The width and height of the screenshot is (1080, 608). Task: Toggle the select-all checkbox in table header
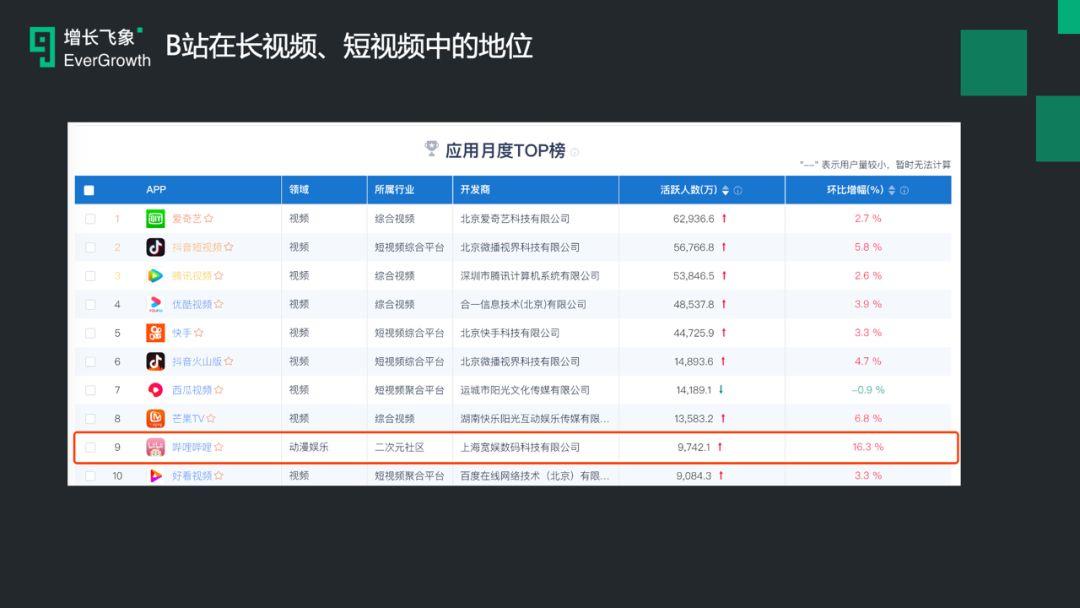(x=89, y=190)
